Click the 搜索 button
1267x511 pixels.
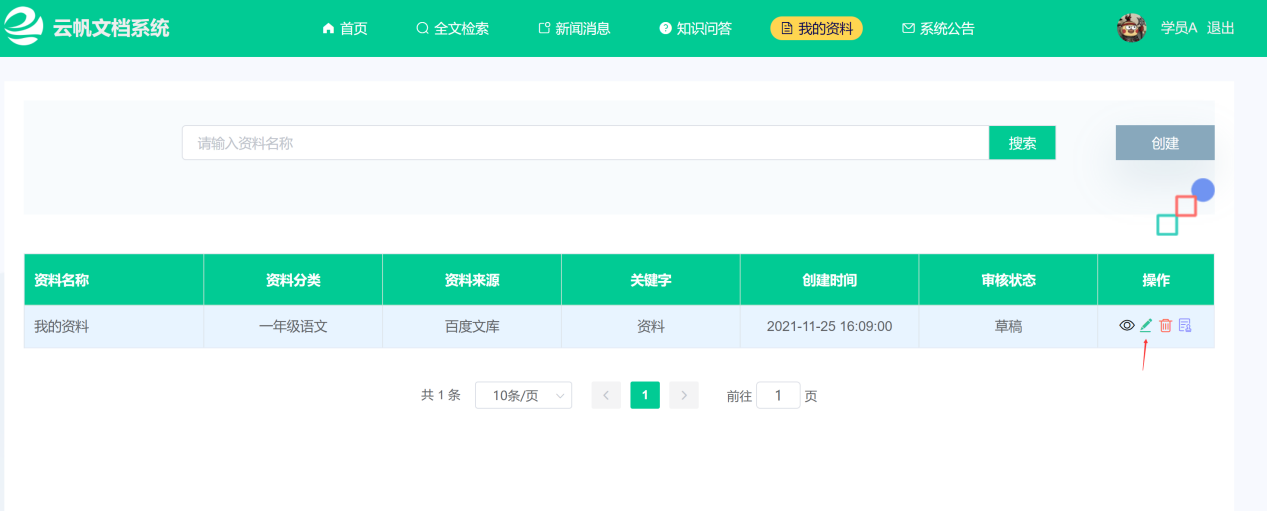[1022, 143]
